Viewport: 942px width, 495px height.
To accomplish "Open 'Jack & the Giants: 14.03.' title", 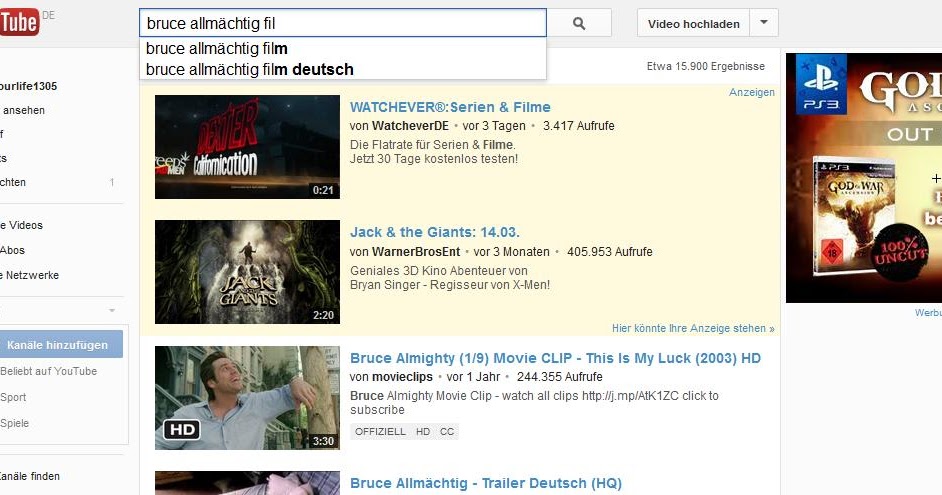I will click(x=434, y=232).
